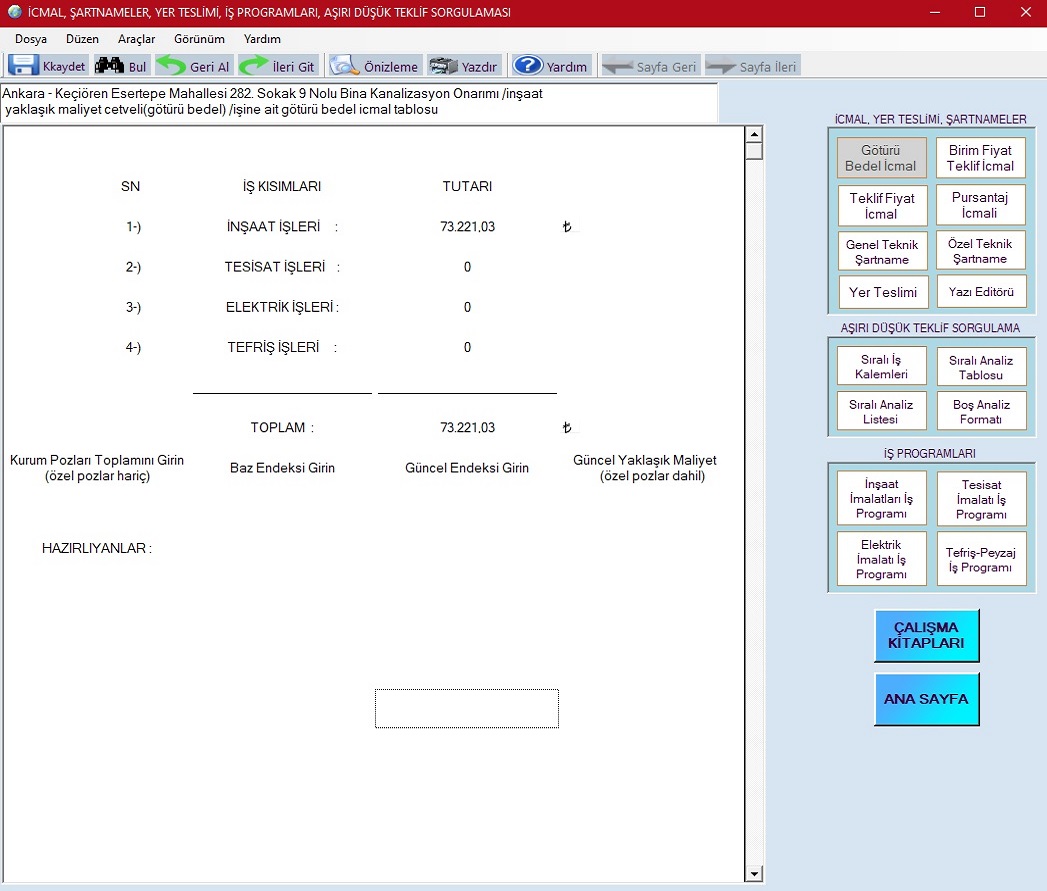Open the Görünüm menu
This screenshot has height=891, width=1047.
199,39
